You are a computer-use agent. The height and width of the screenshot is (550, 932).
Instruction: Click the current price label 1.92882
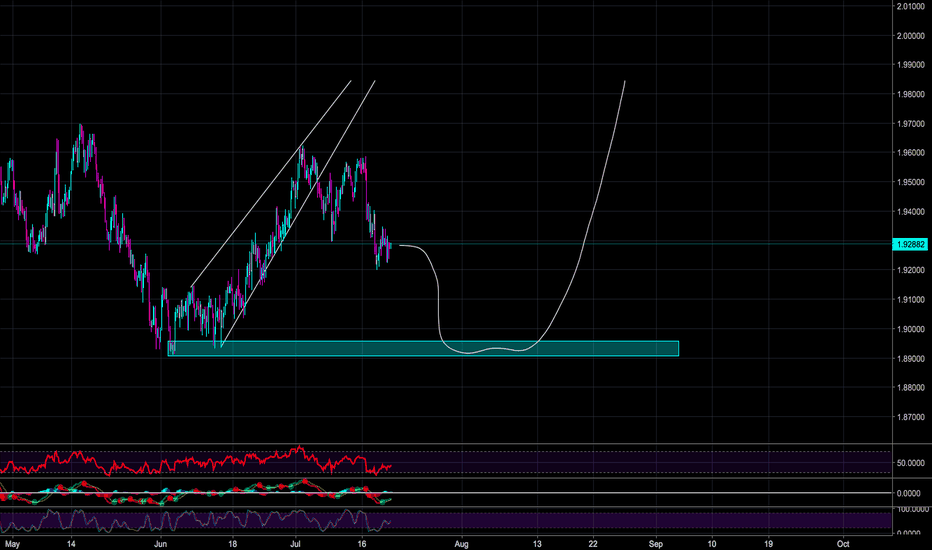pos(910,244)
